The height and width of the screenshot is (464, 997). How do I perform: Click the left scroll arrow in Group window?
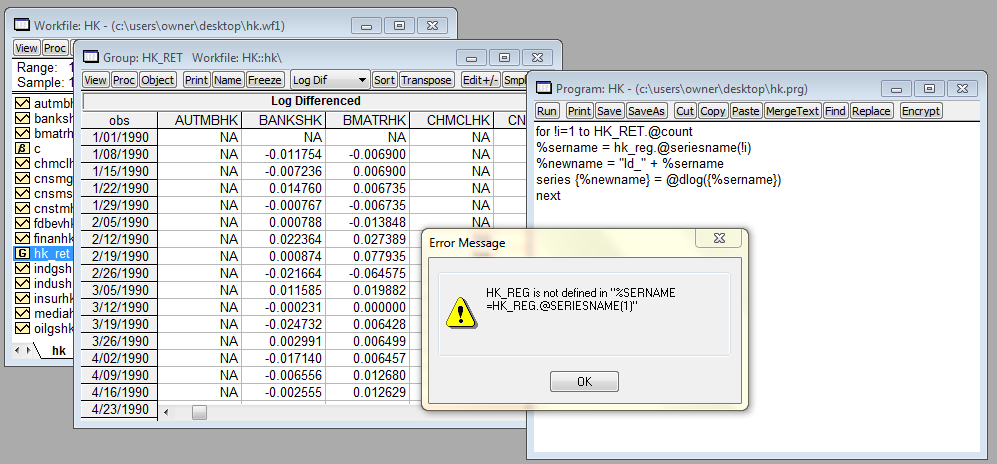tap(166, 413)
